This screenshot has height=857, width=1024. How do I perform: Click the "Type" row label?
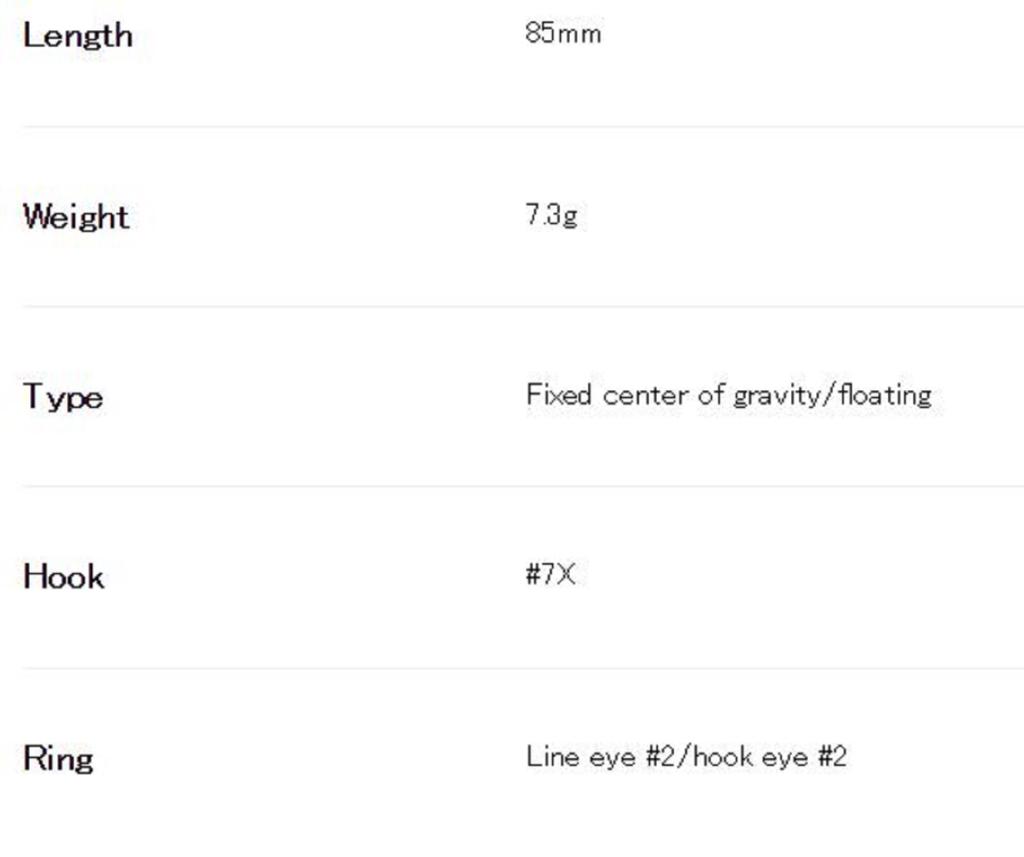[x=63, y=397]
